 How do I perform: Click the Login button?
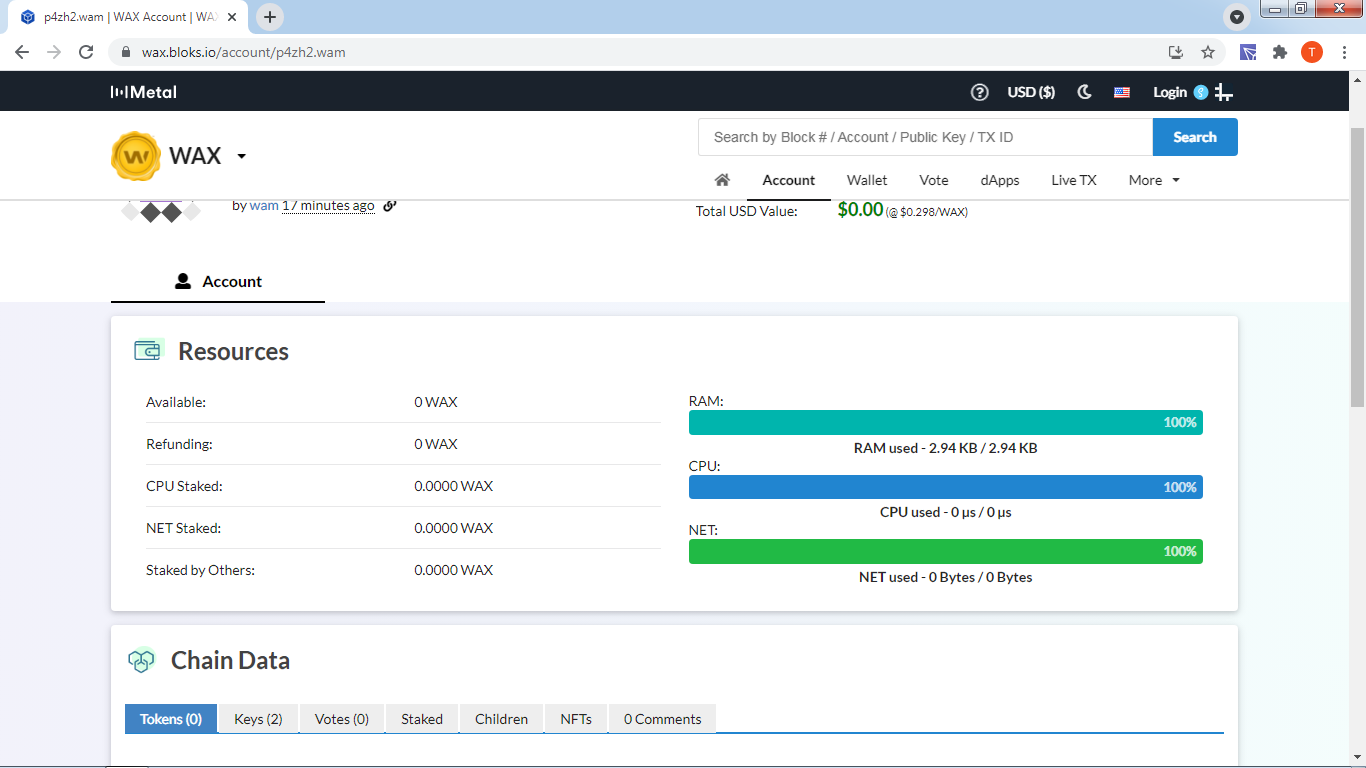point(1170,92)
